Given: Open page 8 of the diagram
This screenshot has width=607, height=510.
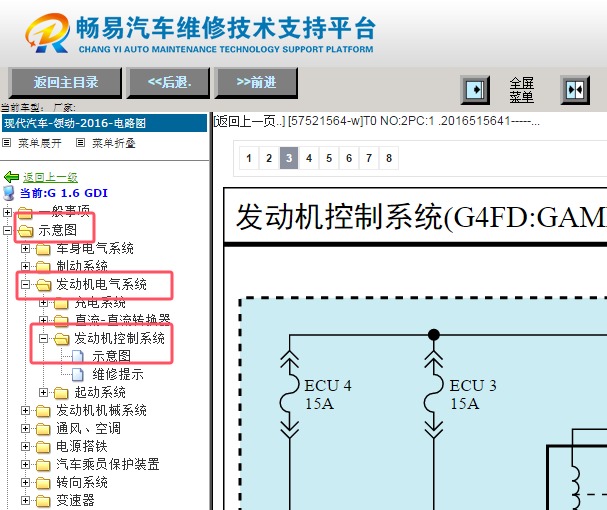Looking at the screenshot, I should (x=389, y=158).
